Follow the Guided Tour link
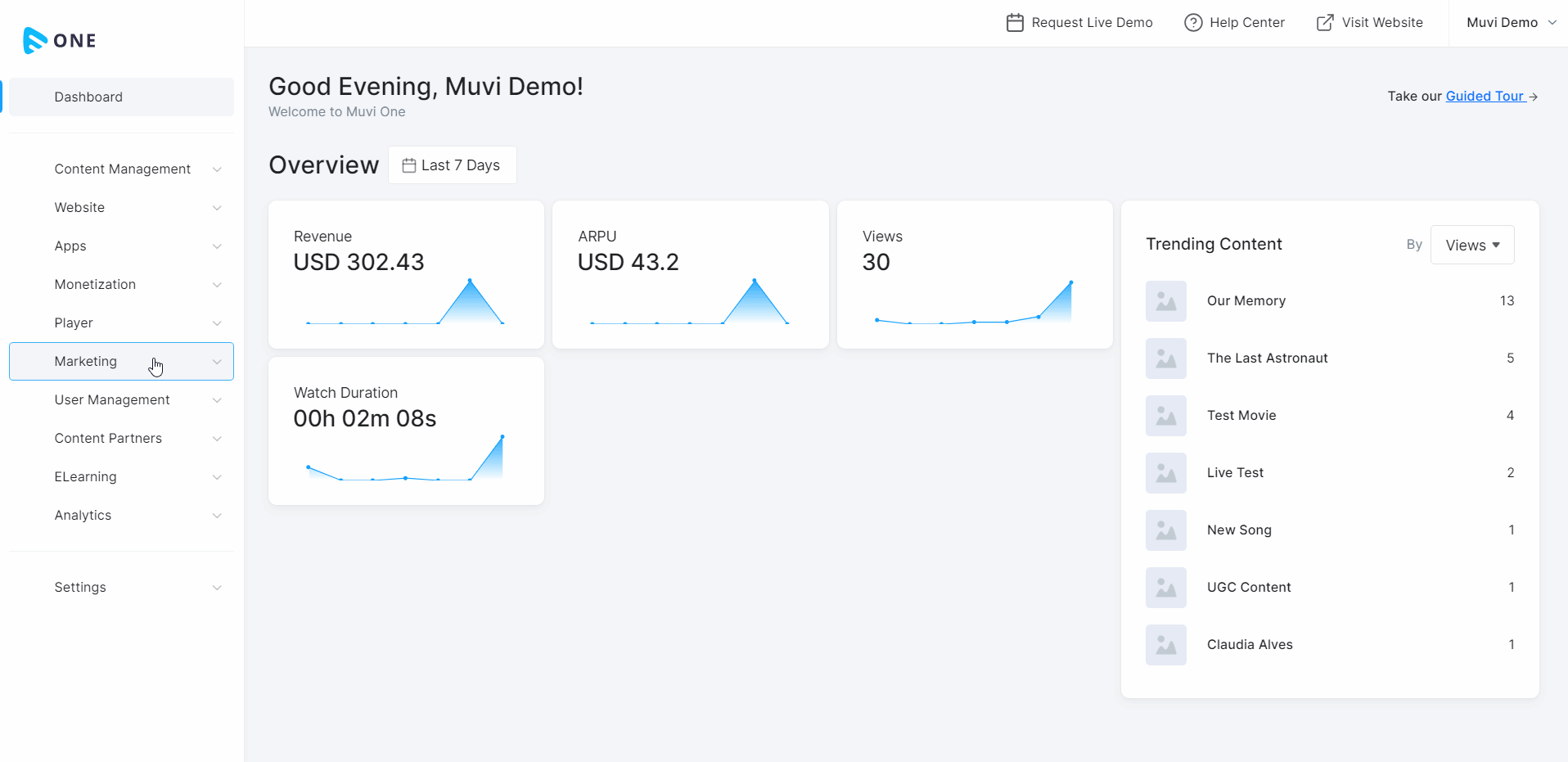Image resolution: width=1568 pixels, height=762 pixels. click(x=1484, y=97)
